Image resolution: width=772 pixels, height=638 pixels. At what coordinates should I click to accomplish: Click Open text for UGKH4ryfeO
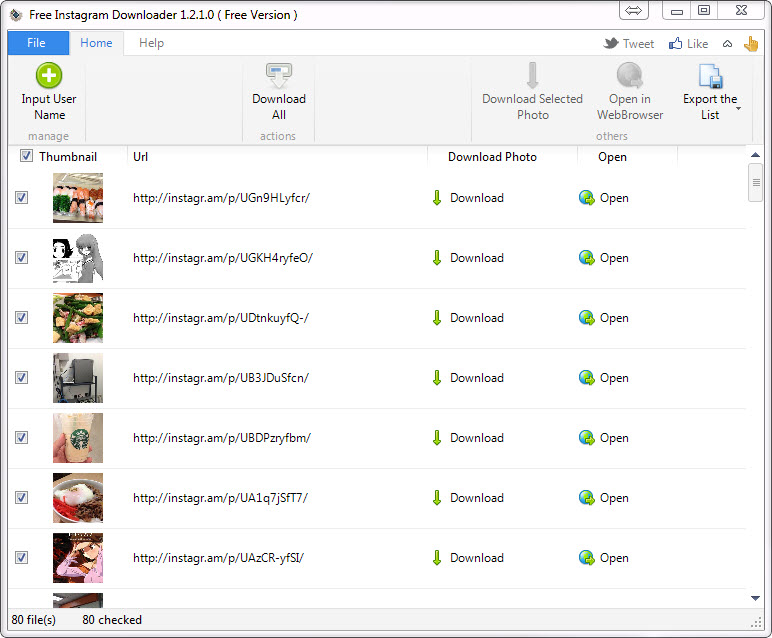[614, 258]
